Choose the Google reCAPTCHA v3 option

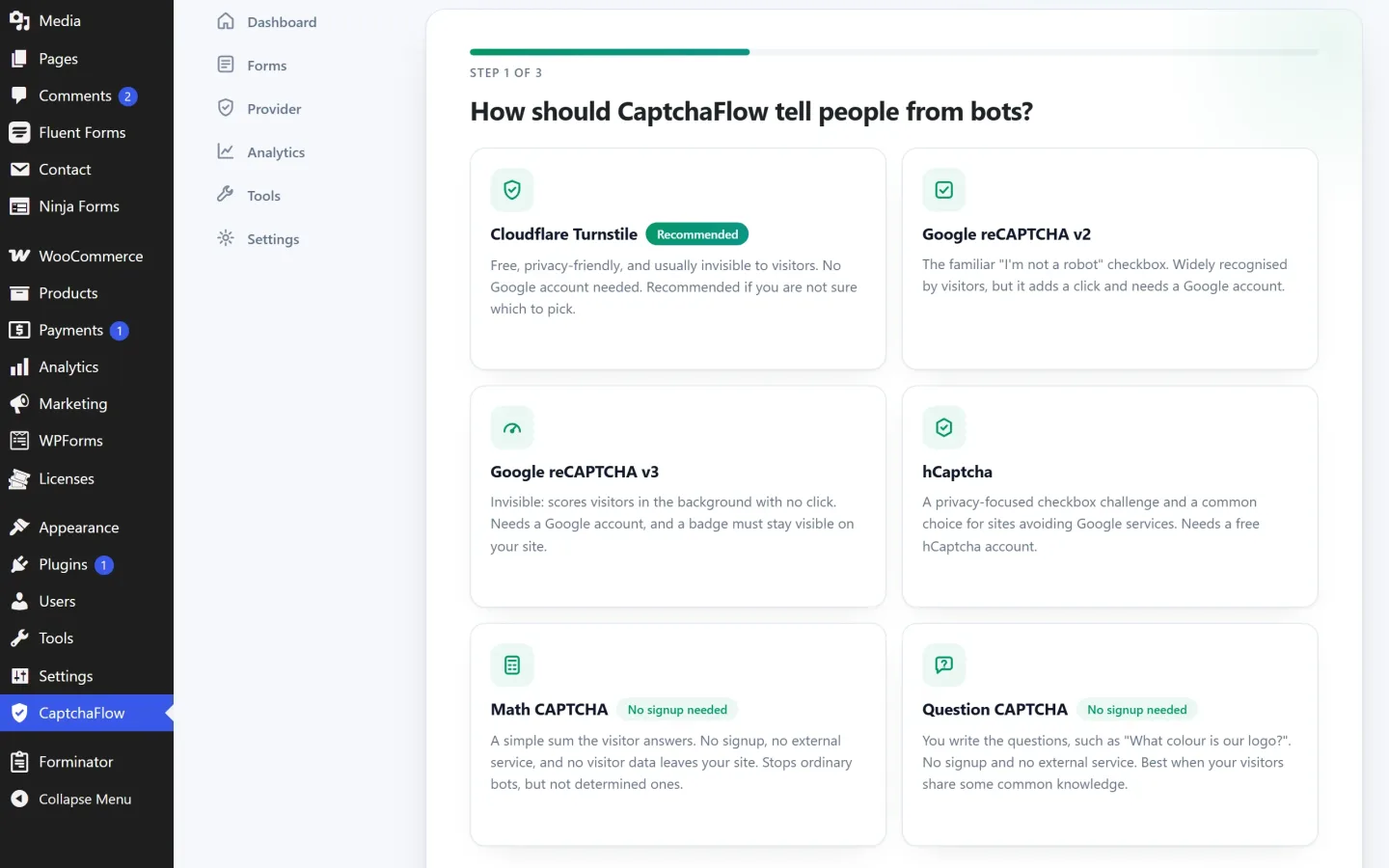pyautogui.click(x=678, y=497)
